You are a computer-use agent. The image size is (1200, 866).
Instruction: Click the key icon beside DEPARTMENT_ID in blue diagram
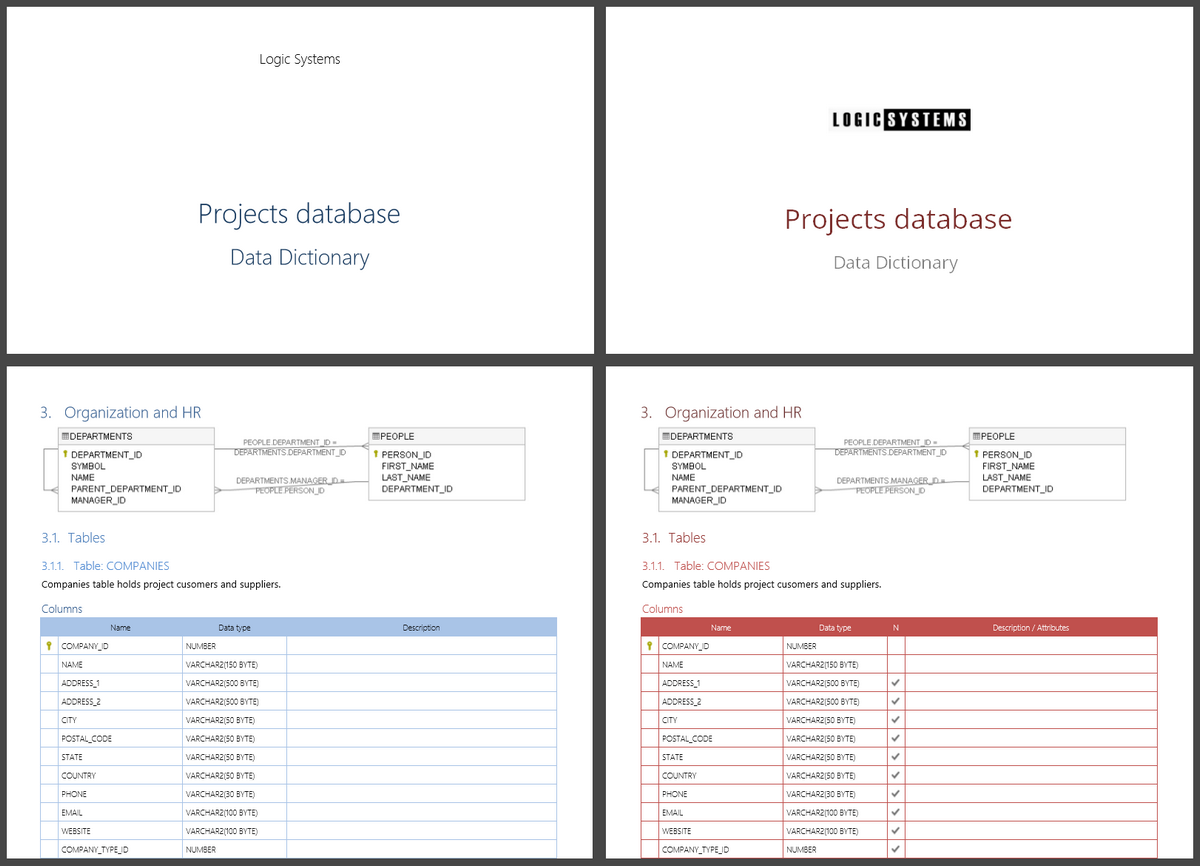(x=65, y=454)
